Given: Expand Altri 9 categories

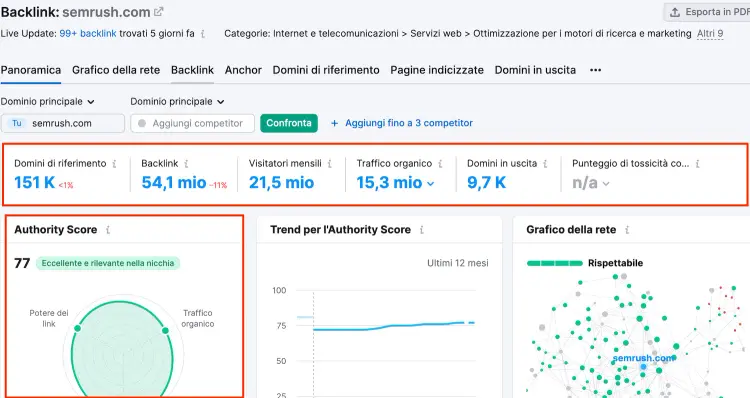Looking at the screenshot, I should (x=710, y=33).
